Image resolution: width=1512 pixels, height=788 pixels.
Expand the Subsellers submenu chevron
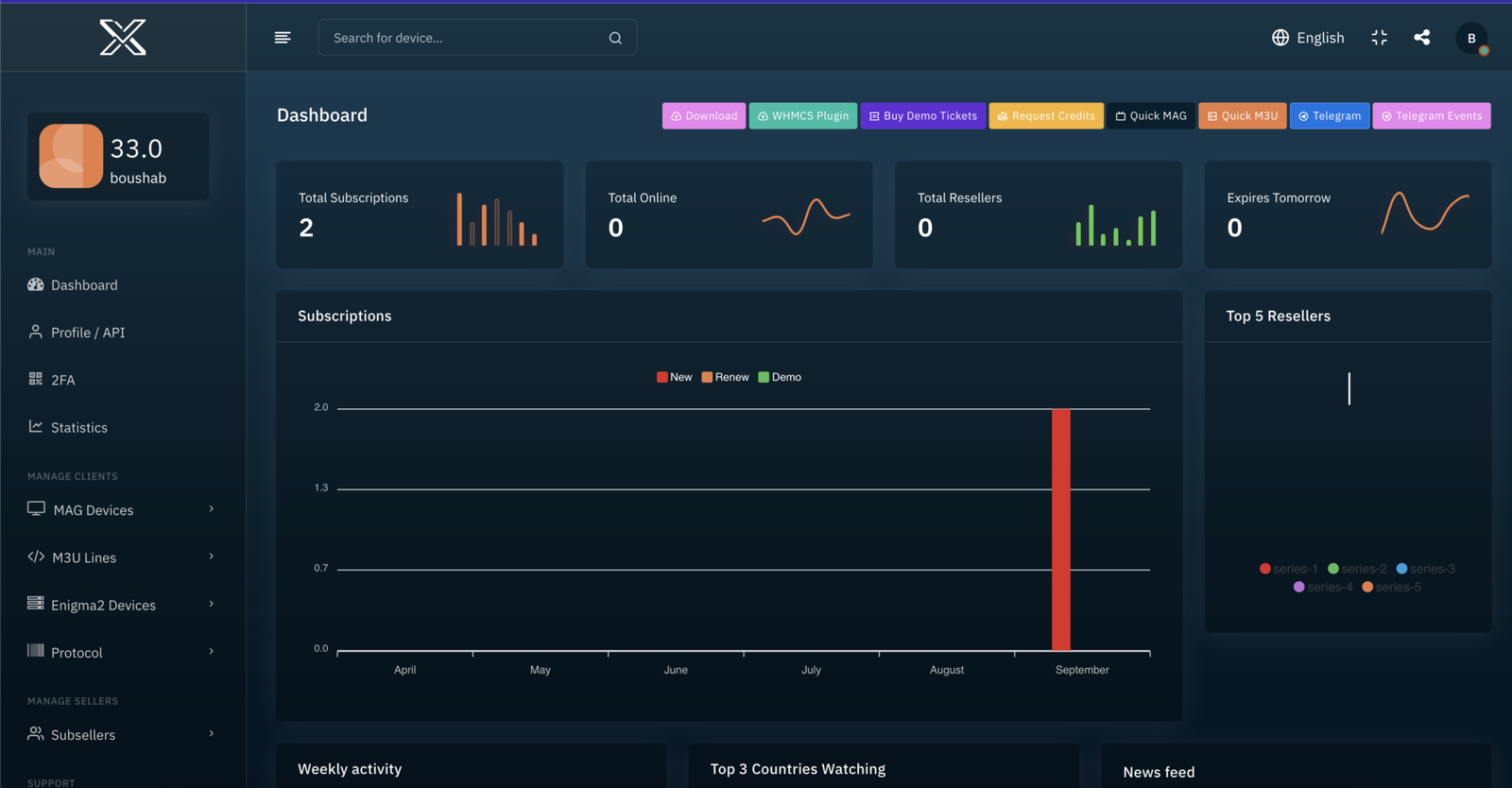coord(211,732)
